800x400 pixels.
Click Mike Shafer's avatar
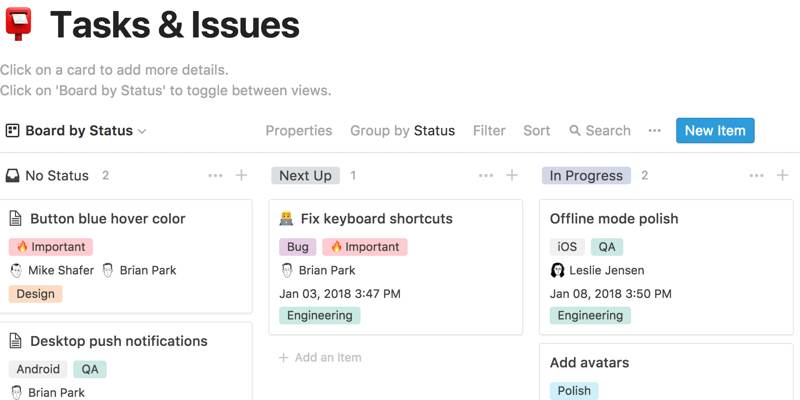coord(16,270)
